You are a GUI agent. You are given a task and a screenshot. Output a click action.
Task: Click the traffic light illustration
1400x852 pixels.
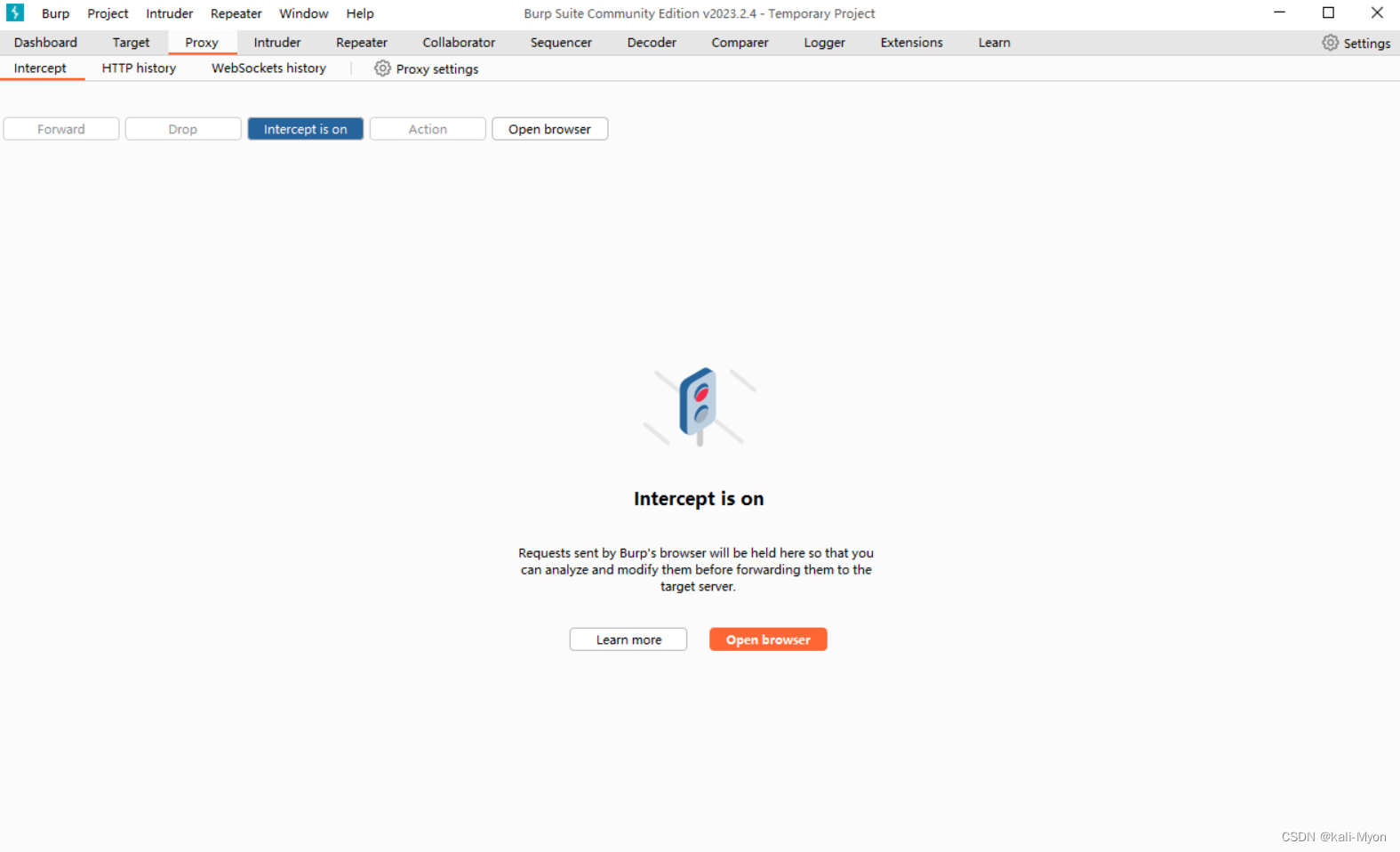pyautogui.click(x=700, y=406)
